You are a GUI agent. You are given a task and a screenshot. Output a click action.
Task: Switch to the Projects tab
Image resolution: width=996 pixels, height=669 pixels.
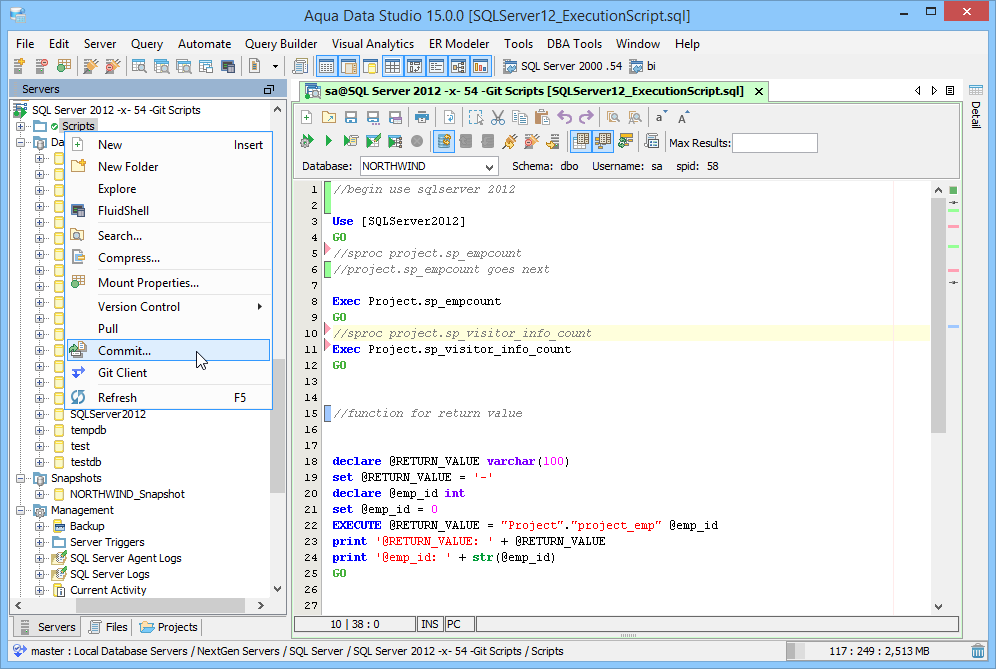(x=168, y=626)
